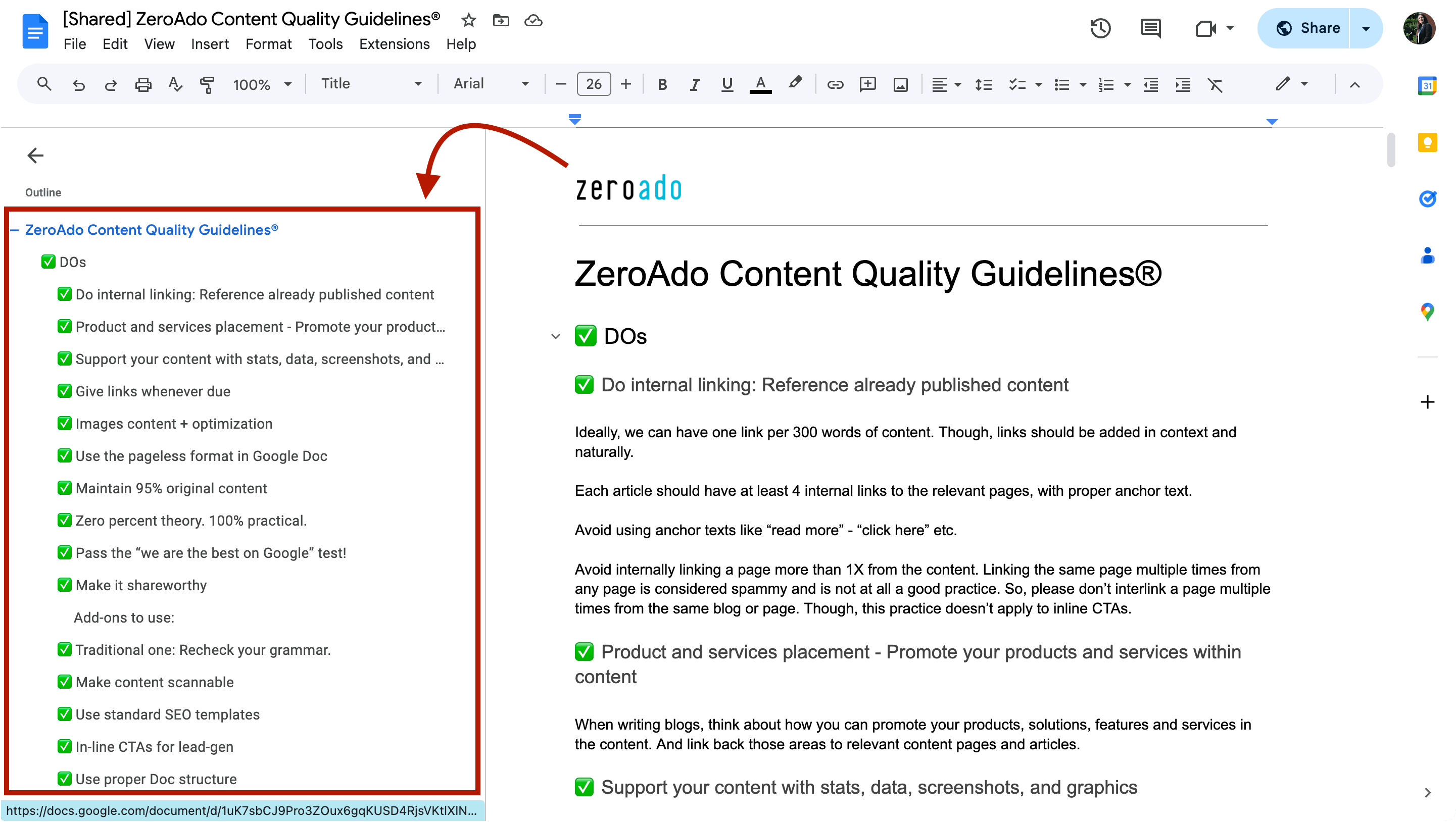The image size is (1456, 822).
Task: Collapse the DOs heading chevron
Action: click(556, 337)
